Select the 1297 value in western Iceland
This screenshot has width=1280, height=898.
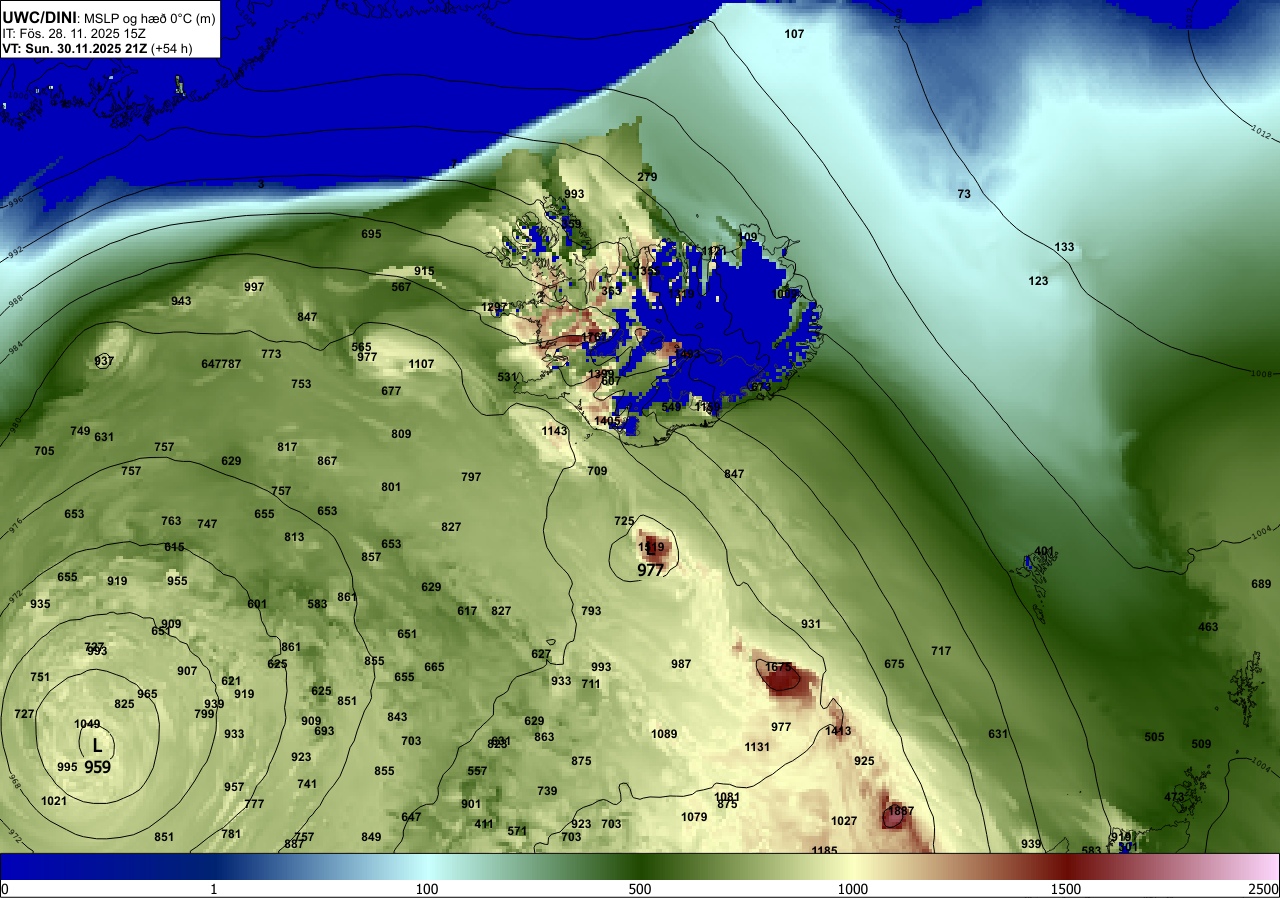click(x=494, y=307)
